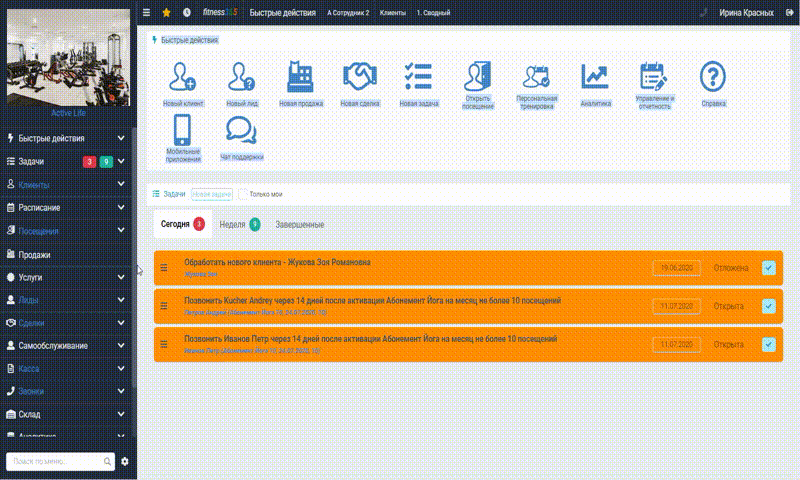Open Аналитика chart icon
This screenshot has height=480, width=800.
595,78
